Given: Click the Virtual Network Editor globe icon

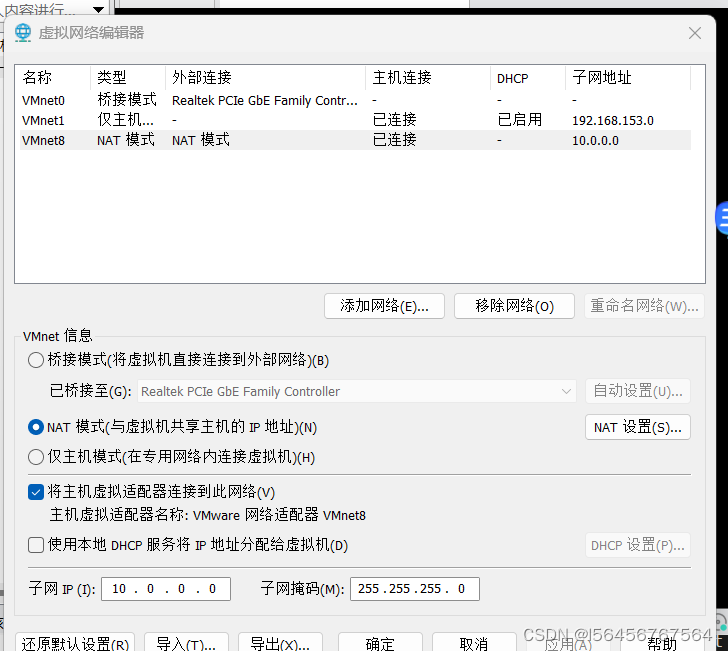Looking at the screenshot, I should (x=23, y=33).
